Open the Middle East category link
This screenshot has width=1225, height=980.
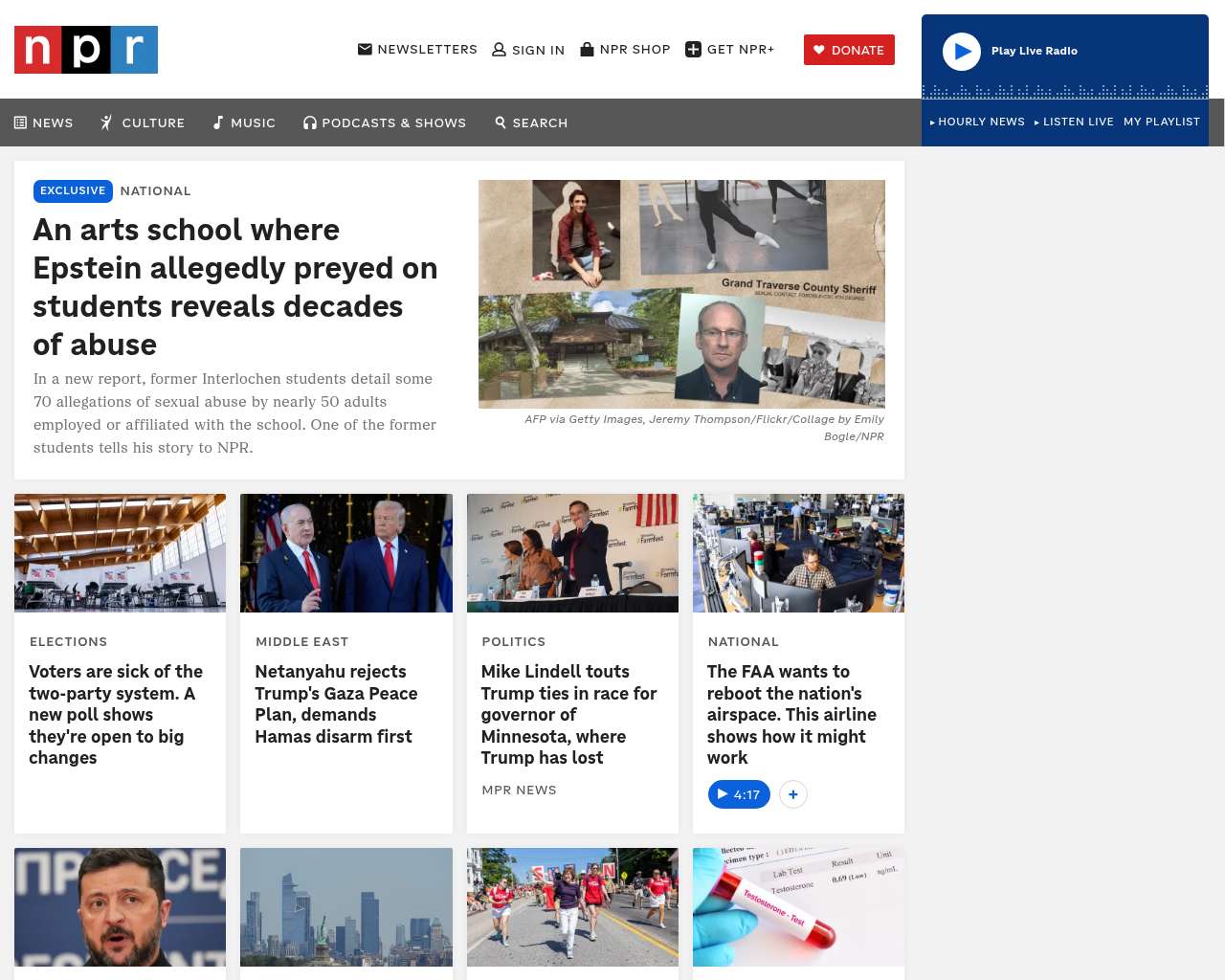[301, 641]
